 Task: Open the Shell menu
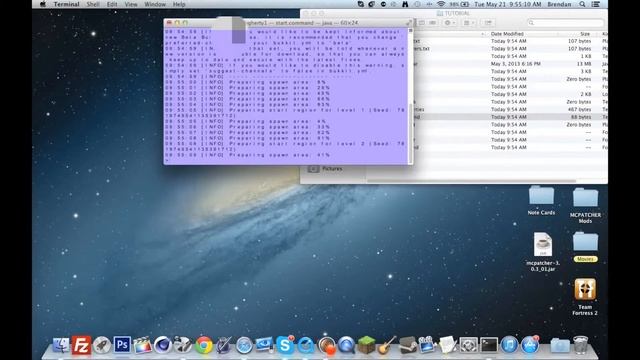93,4
